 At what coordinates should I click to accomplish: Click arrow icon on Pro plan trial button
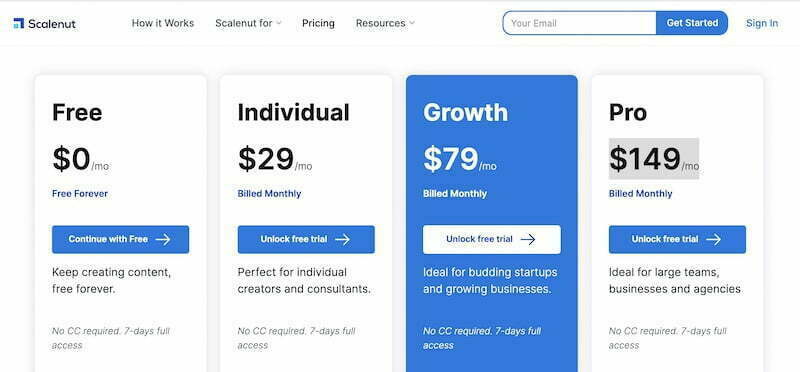coord(713,239)
